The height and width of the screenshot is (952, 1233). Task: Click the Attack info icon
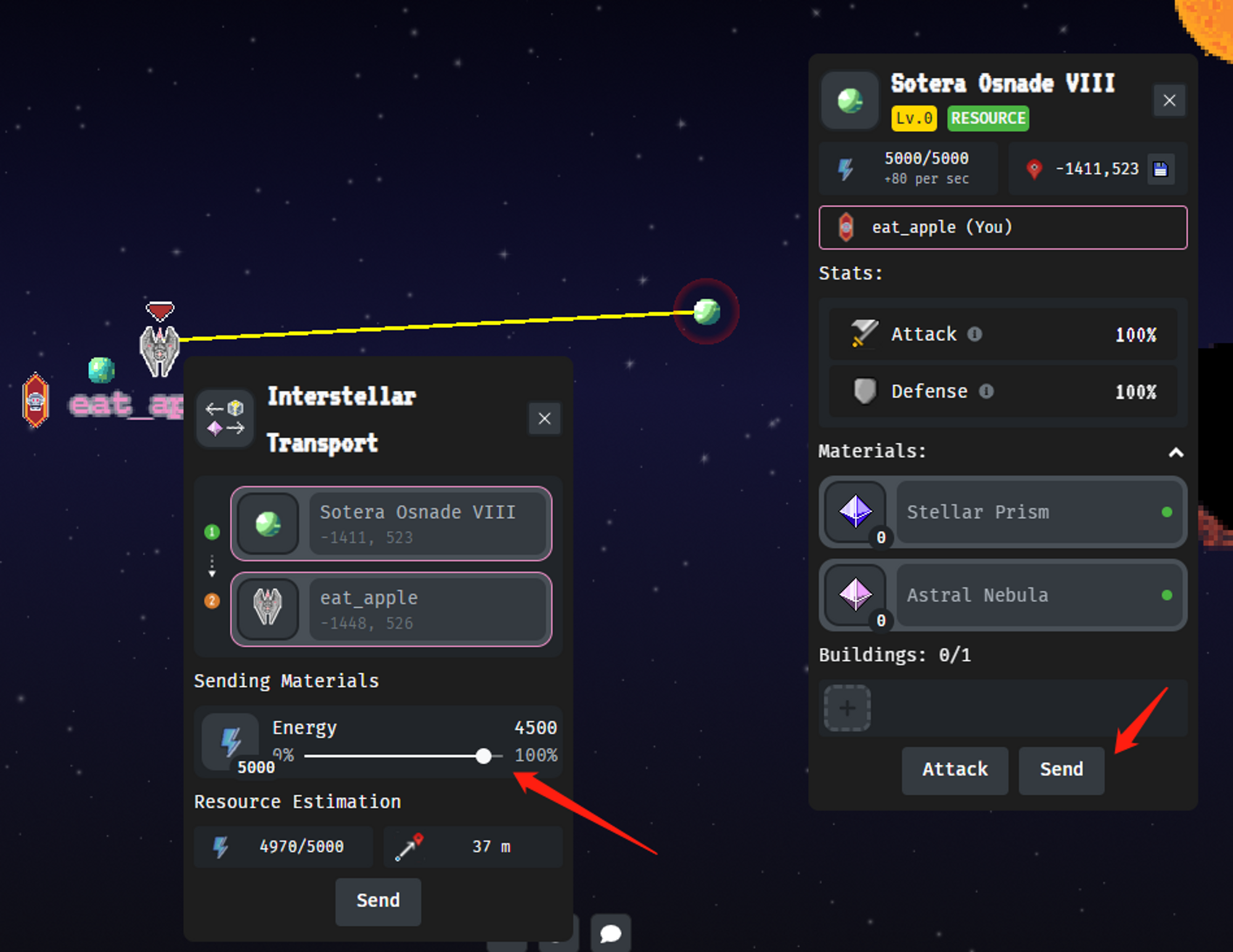pos(975,334)
